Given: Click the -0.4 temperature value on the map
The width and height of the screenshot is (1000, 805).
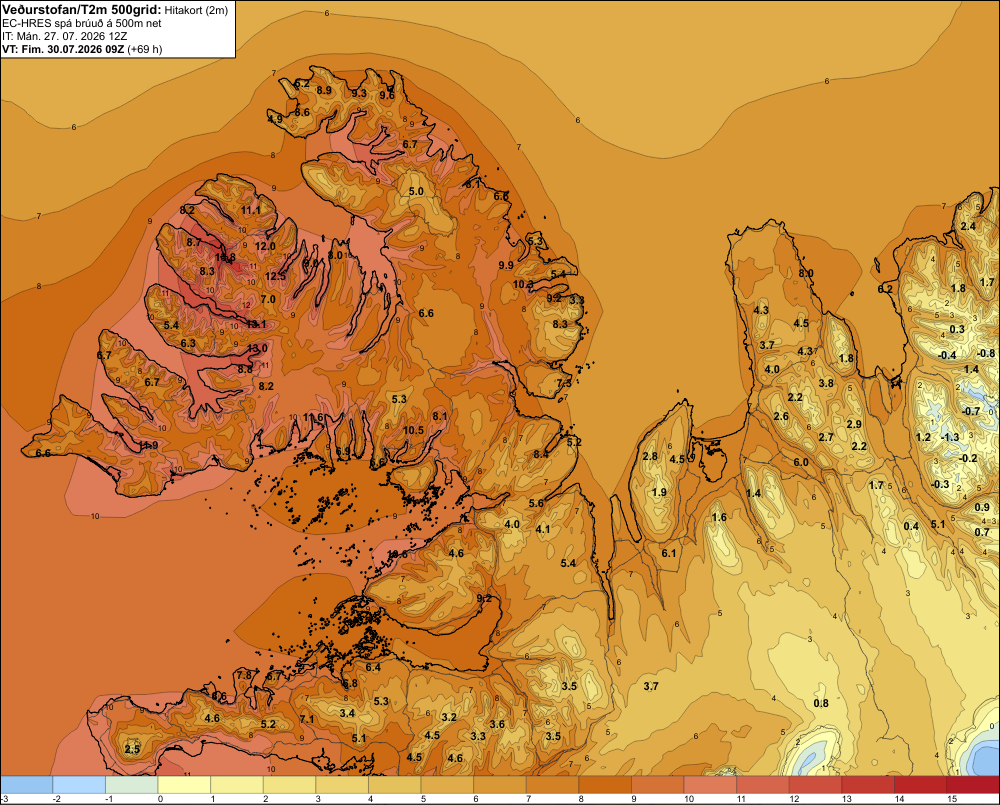Looking at the screenshot, I should coord(947,355).
